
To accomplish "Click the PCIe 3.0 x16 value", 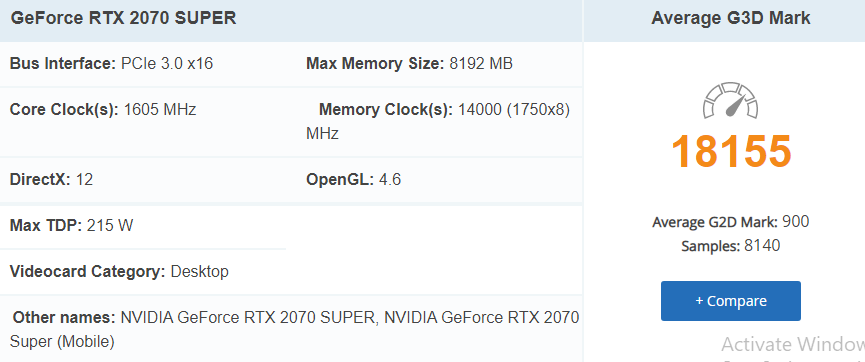I will coord(167,64).
